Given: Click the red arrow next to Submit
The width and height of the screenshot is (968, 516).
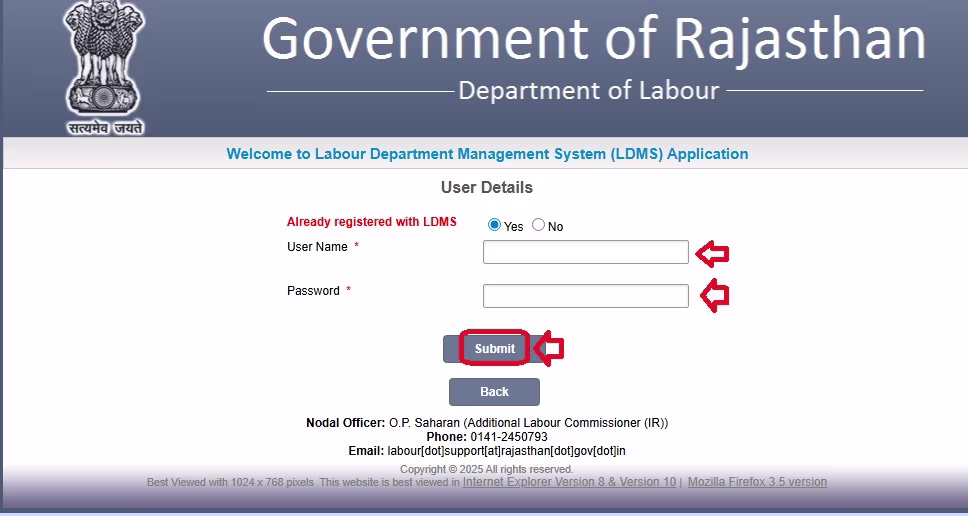Looking at the screenshot, I should pyautogui.click(x=549, y=348).
